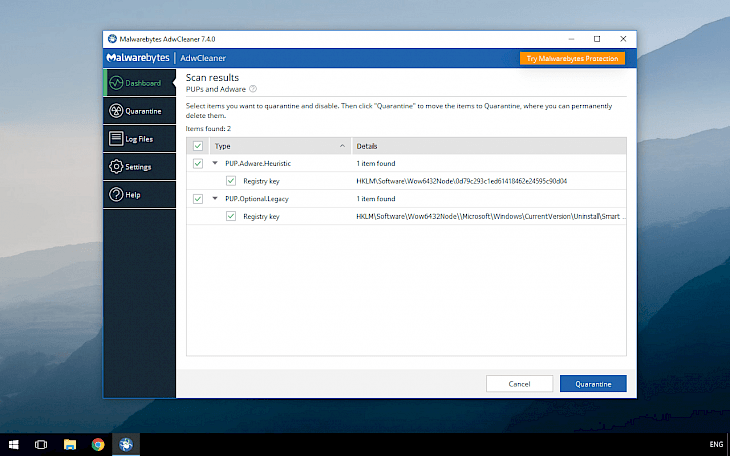Screen dimensions: 730x456
Task: Click the CurrentVersion\Uninstall registry path
Action: tap(491, 217)
